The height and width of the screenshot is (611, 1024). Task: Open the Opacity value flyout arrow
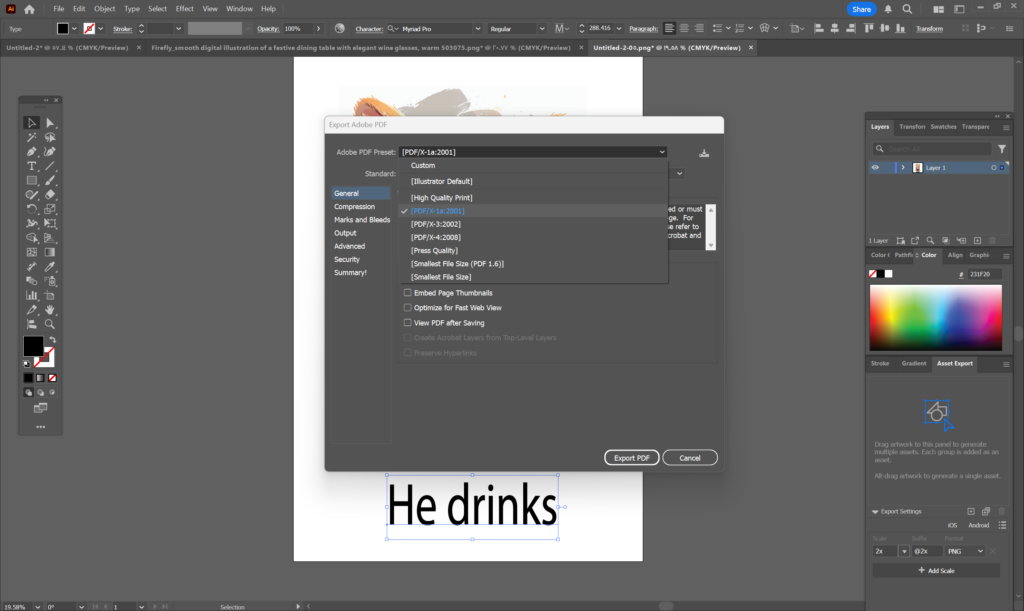tap(318, 29)
